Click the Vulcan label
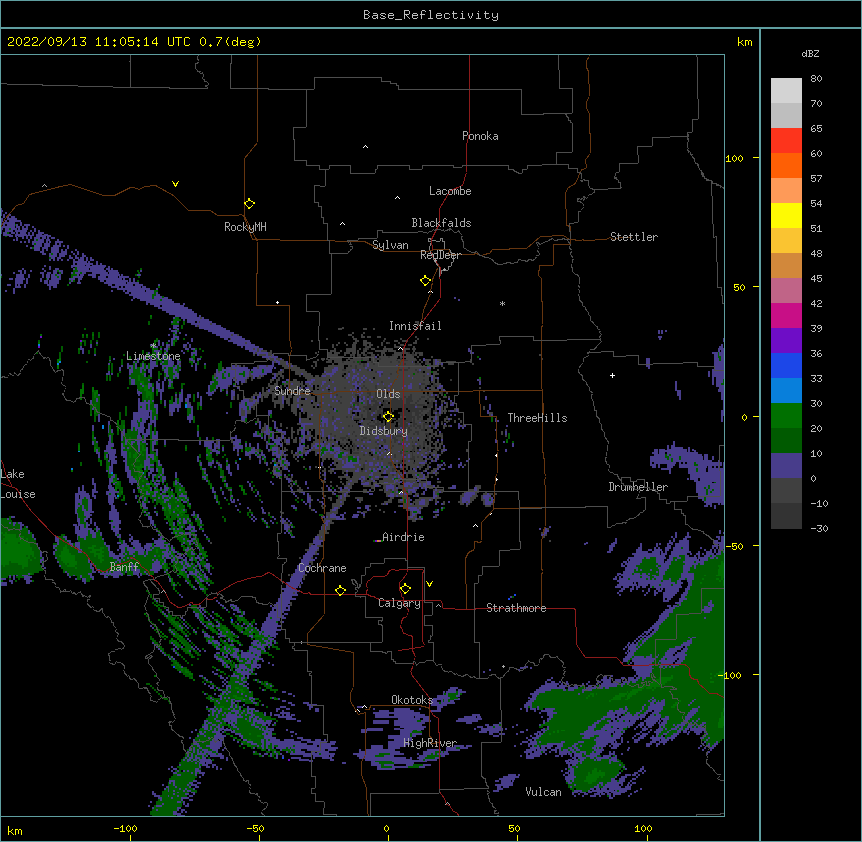Viewport: 862px width, 842px height. pyautogui.click(x=543, y=792)
